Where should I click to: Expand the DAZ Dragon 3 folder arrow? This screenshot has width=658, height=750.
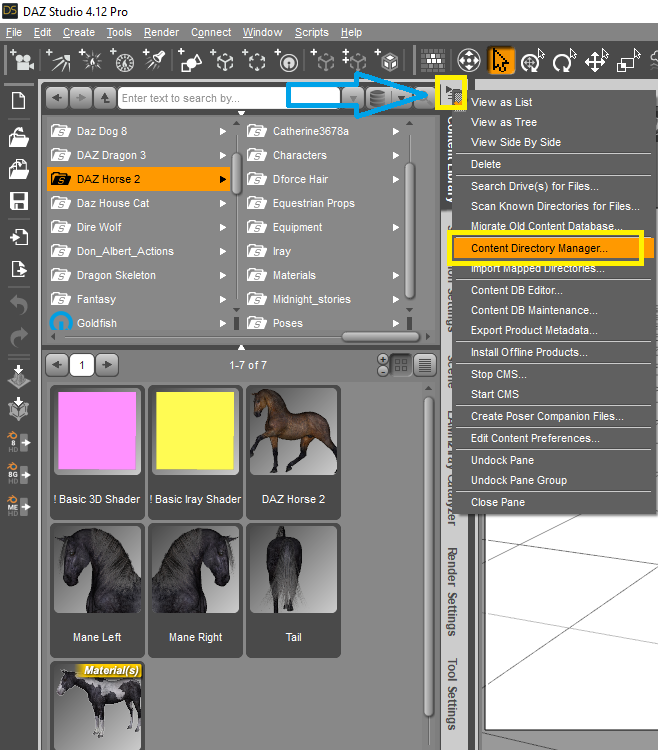pos(222,155)
